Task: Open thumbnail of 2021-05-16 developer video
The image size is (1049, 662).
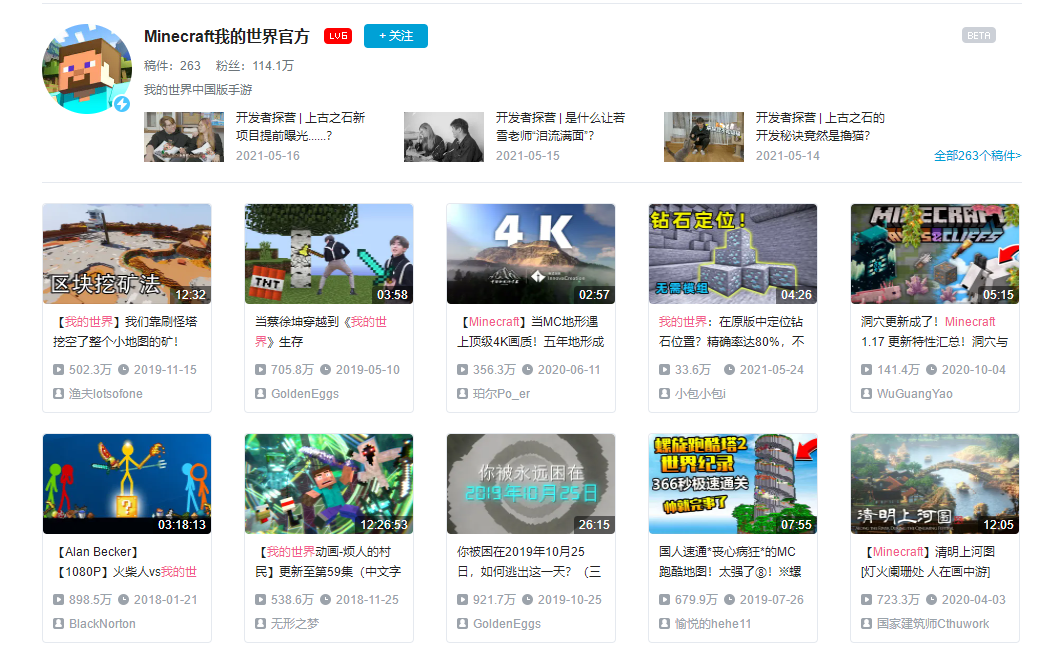Action: [184, 137]
